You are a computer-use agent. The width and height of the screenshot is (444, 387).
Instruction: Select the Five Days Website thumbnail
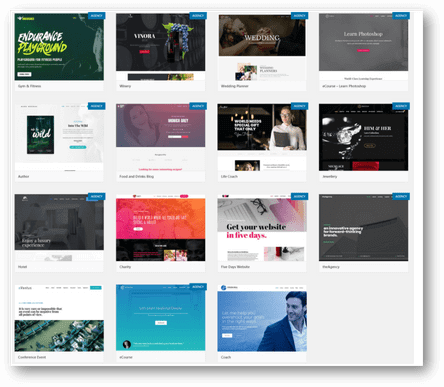click(x=262, y=228)
